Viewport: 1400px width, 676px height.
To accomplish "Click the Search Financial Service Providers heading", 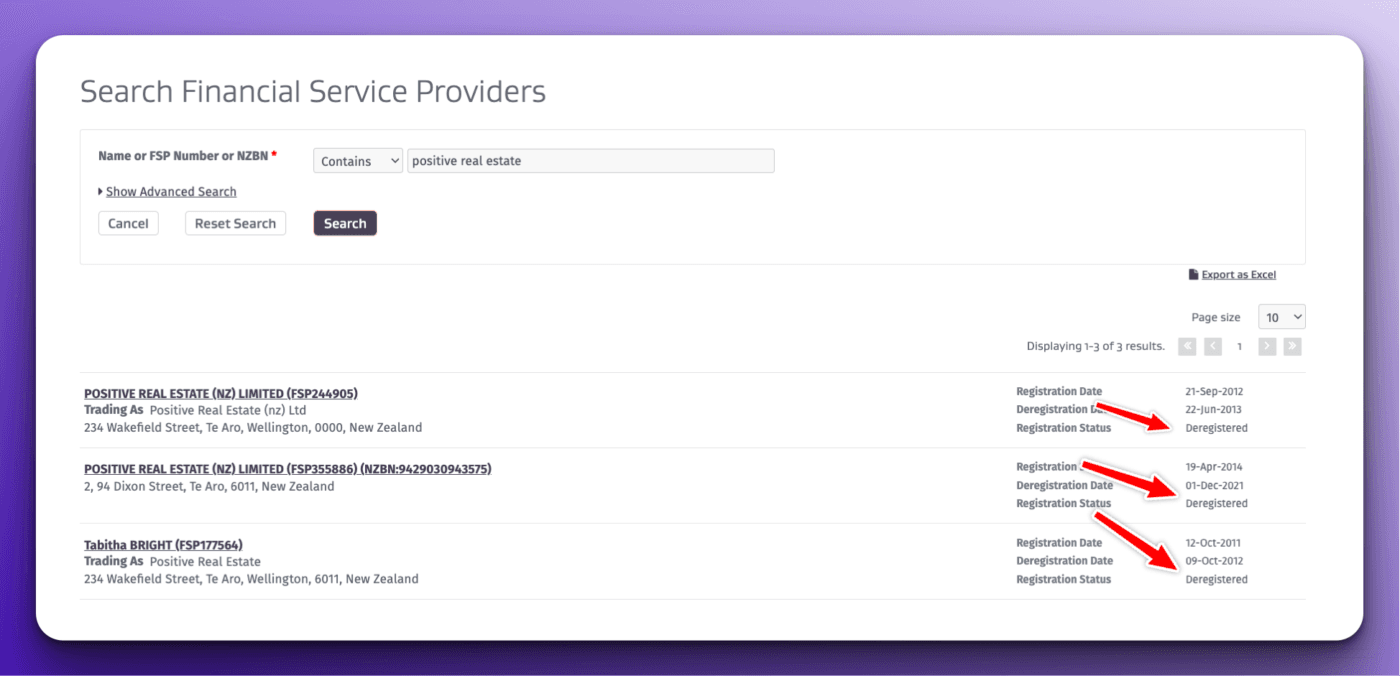I will coord(312,92).
